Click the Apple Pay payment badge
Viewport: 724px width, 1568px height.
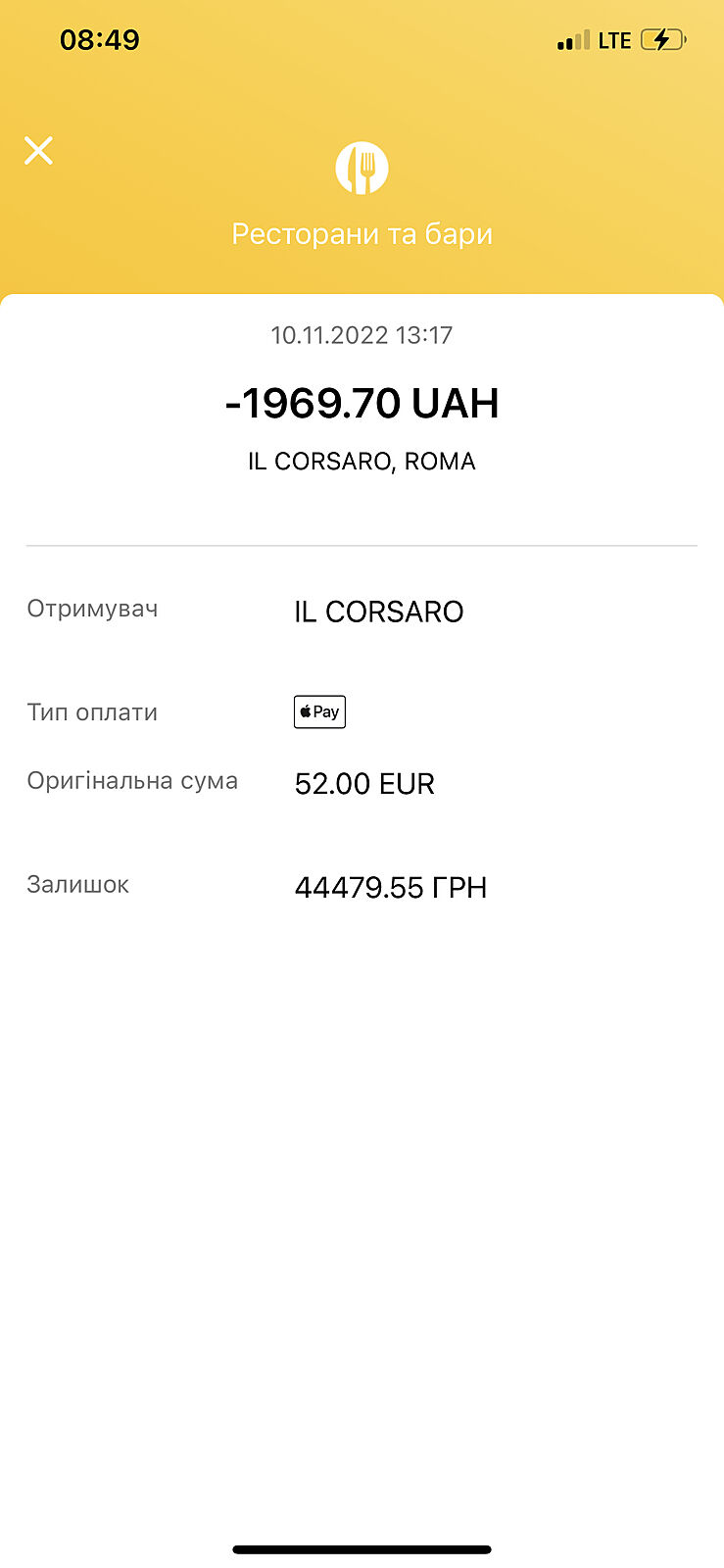(319, 711)
